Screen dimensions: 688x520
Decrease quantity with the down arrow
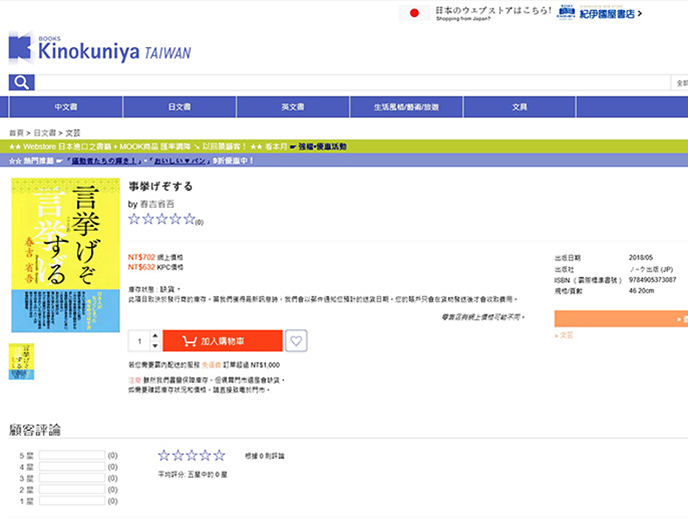155,346
